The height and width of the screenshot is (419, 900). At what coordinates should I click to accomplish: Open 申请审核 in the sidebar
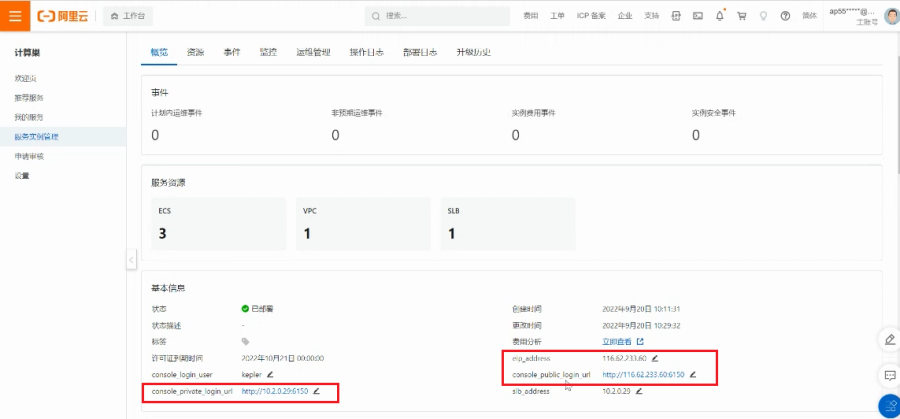[29, 156]
